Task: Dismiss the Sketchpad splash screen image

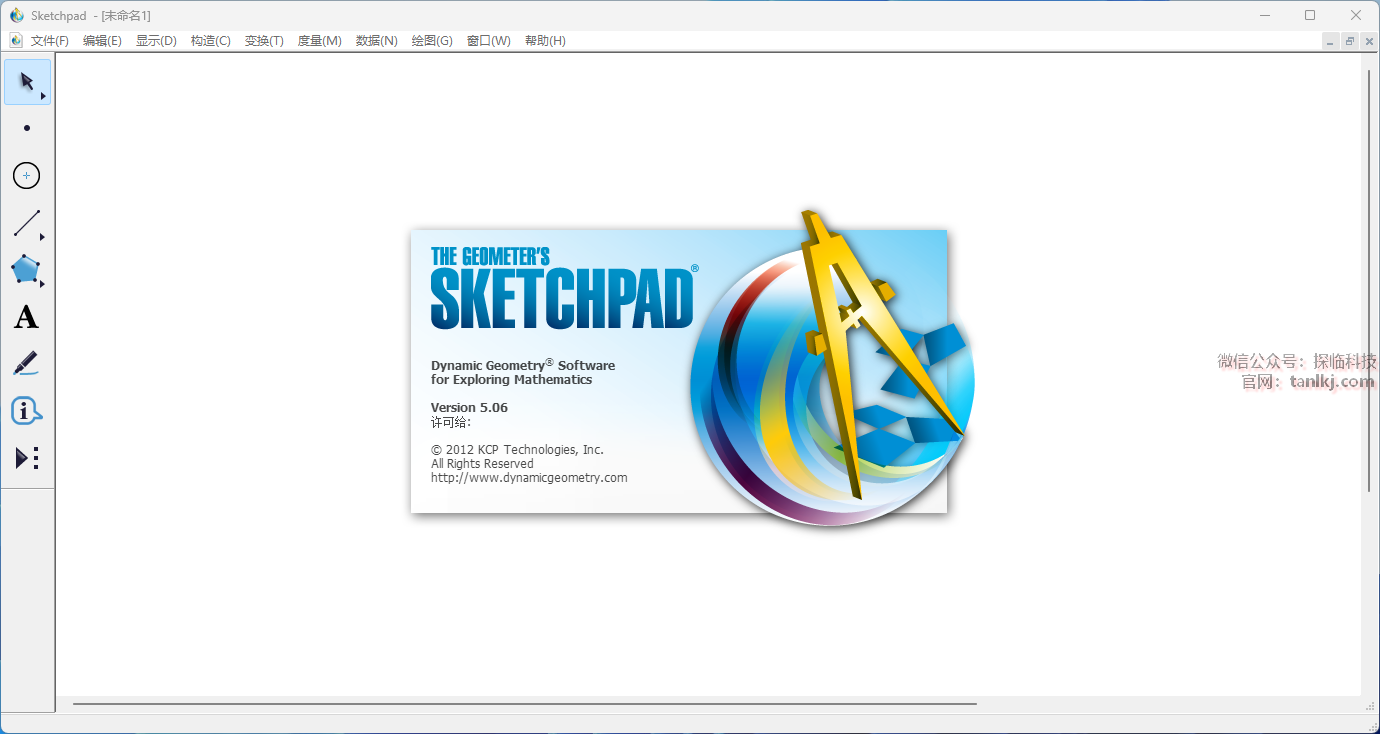Action: (678, 372)
